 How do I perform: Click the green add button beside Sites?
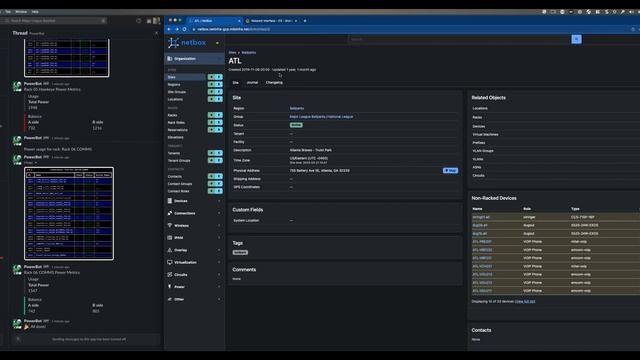211,77
